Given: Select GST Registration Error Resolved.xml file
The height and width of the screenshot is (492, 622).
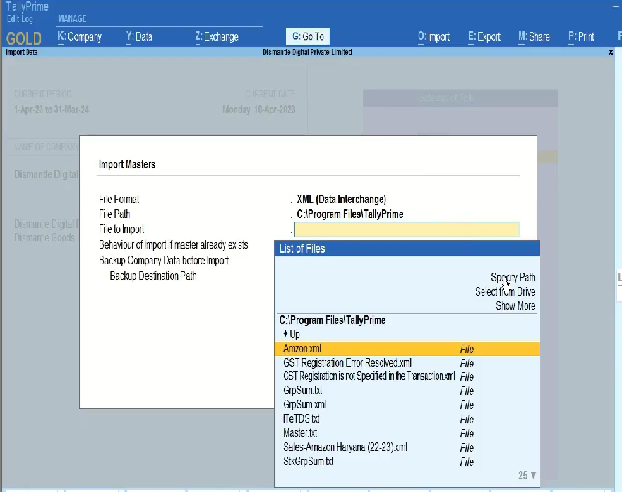Looking at the screenshot, I should point(407,363).
